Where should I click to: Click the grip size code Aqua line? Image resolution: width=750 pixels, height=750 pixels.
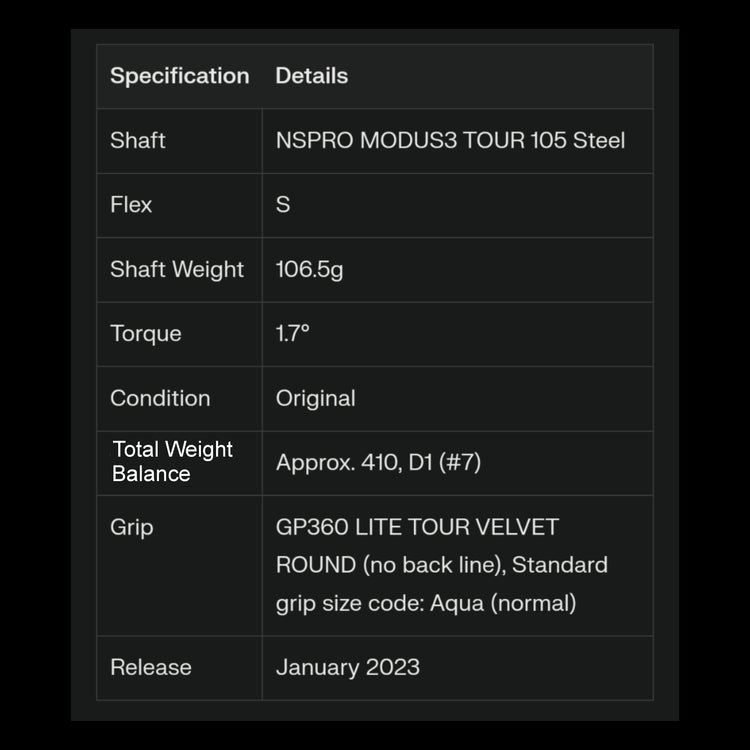coord(426,603)
